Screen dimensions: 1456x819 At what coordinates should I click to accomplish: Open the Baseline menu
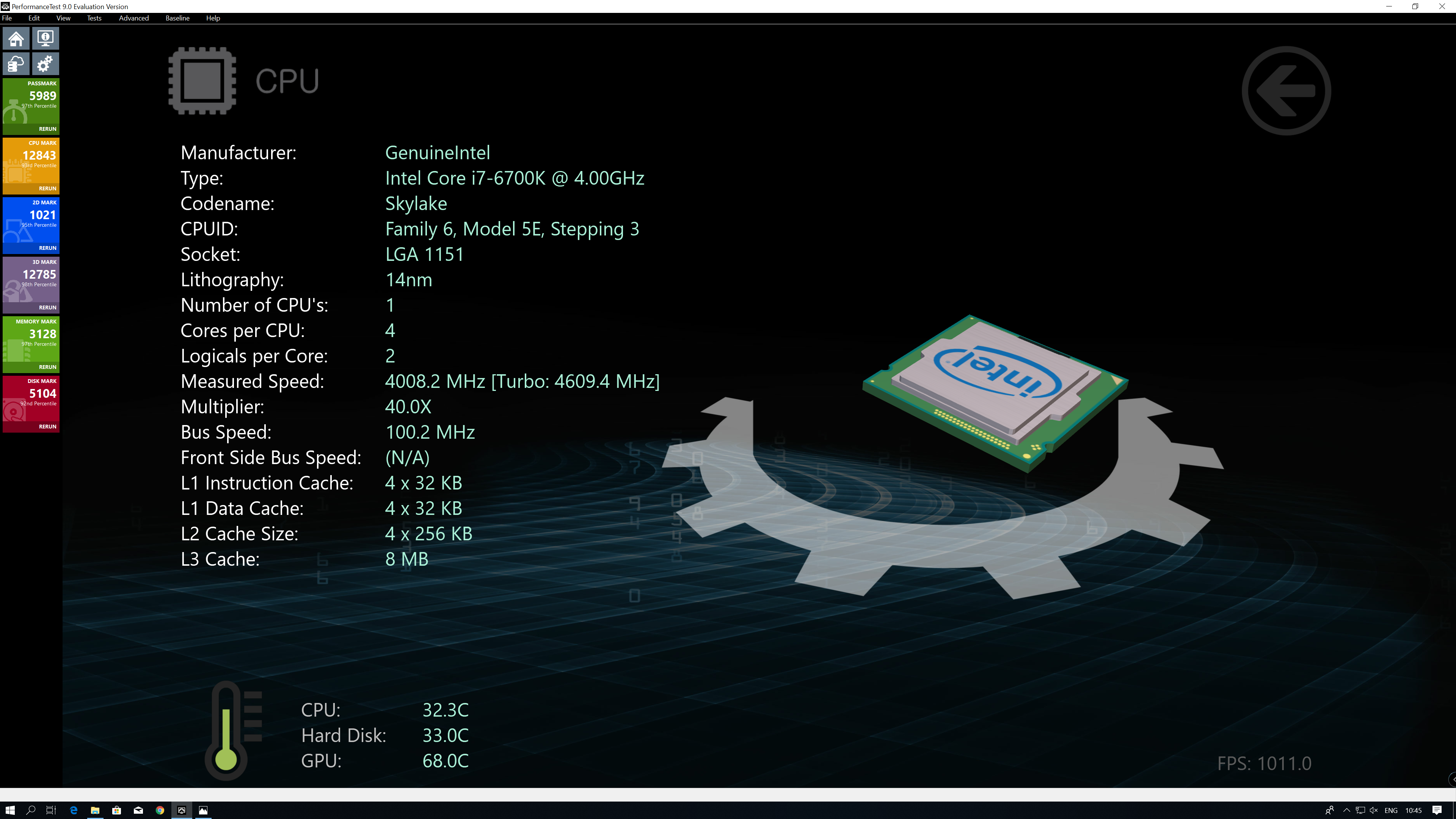(x=177, y=18)
